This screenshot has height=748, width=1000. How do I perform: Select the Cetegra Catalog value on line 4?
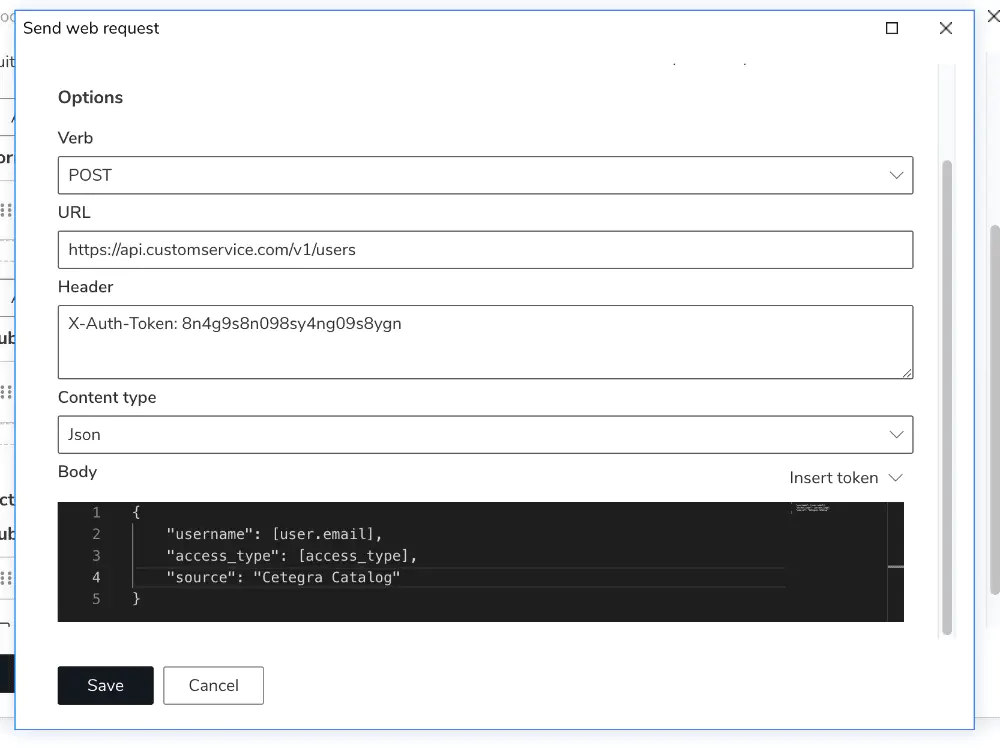[x=327, y=577]
